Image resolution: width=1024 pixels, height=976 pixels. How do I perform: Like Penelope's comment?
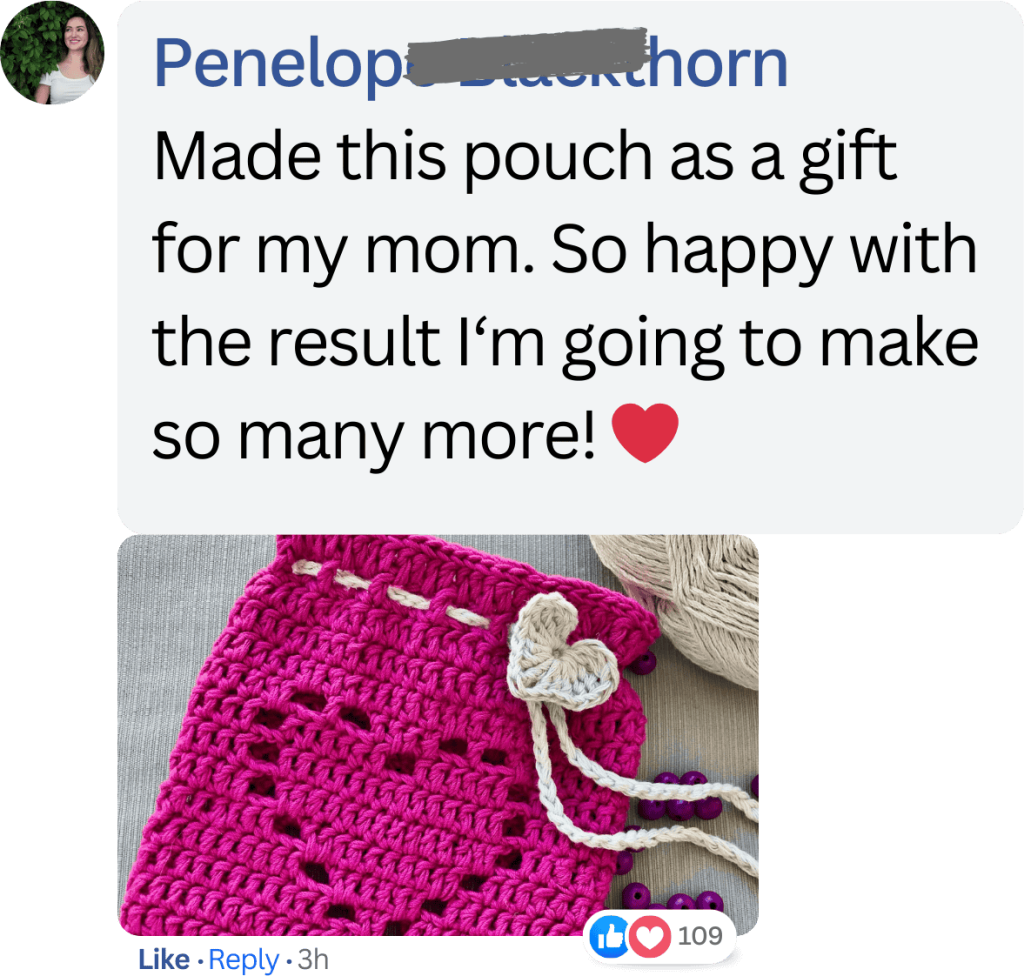(163, 959)
